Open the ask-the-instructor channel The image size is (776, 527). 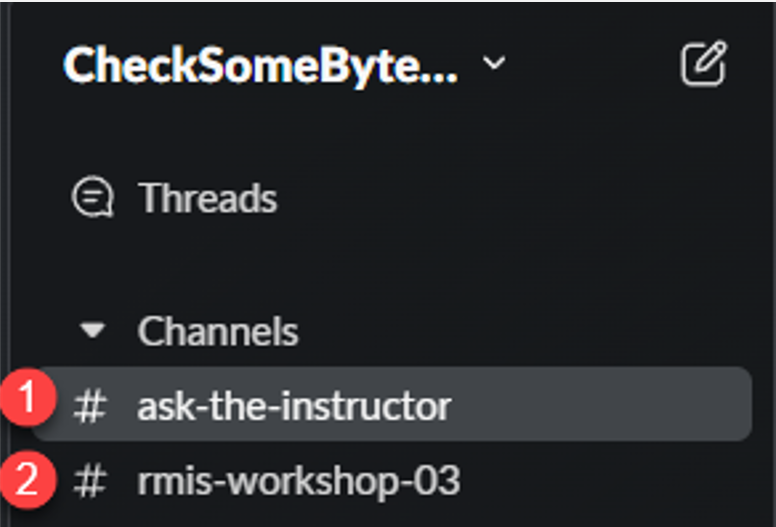294,406
